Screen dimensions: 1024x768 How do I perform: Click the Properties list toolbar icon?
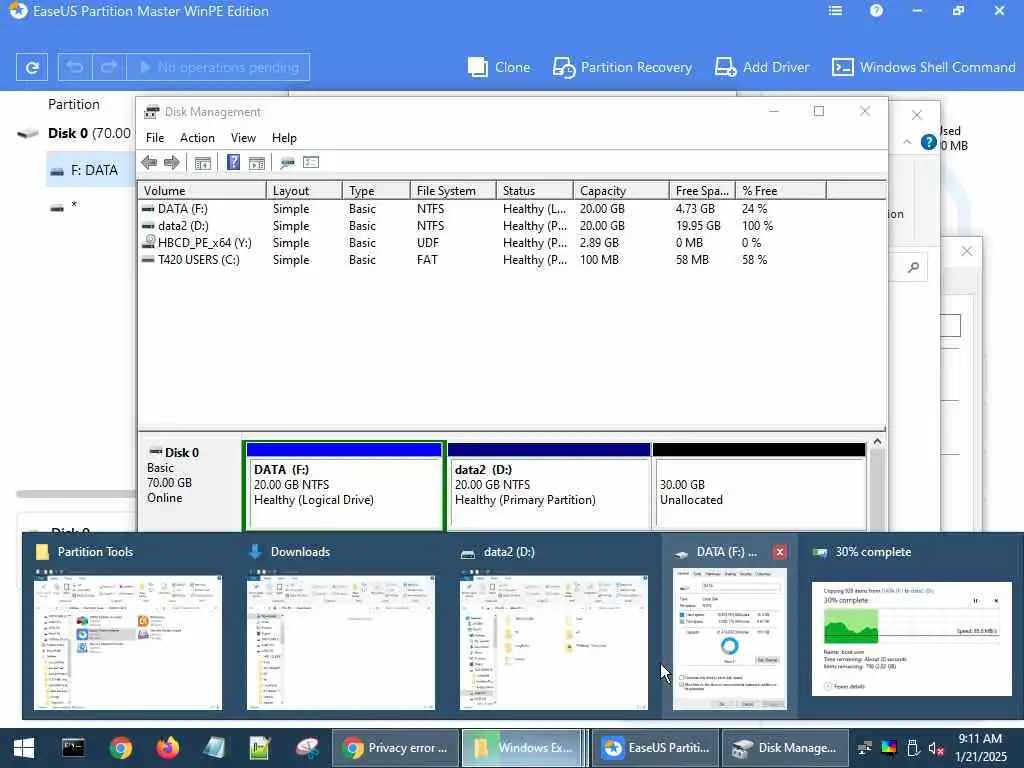coord(311,163)
